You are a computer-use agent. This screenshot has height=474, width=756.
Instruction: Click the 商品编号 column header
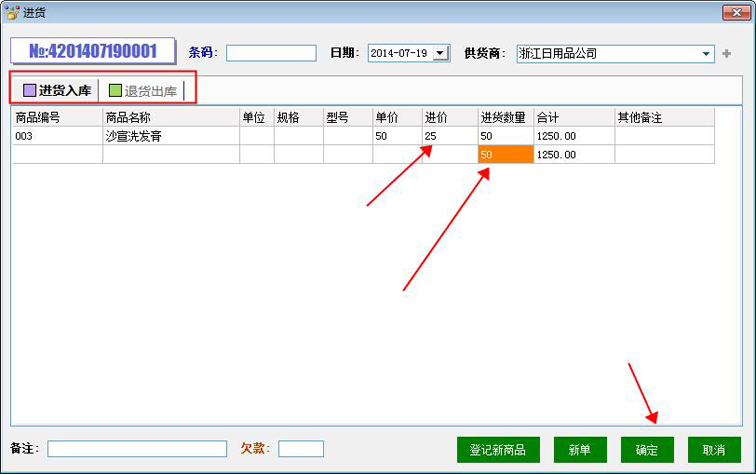click(57, 118)
